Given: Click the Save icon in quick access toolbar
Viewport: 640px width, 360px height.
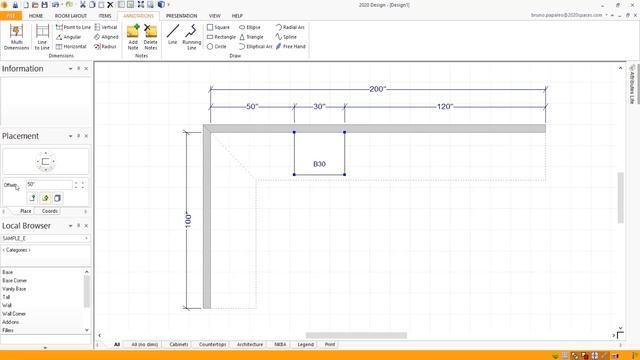Looking at the screenshot, I should coord(44,5).
